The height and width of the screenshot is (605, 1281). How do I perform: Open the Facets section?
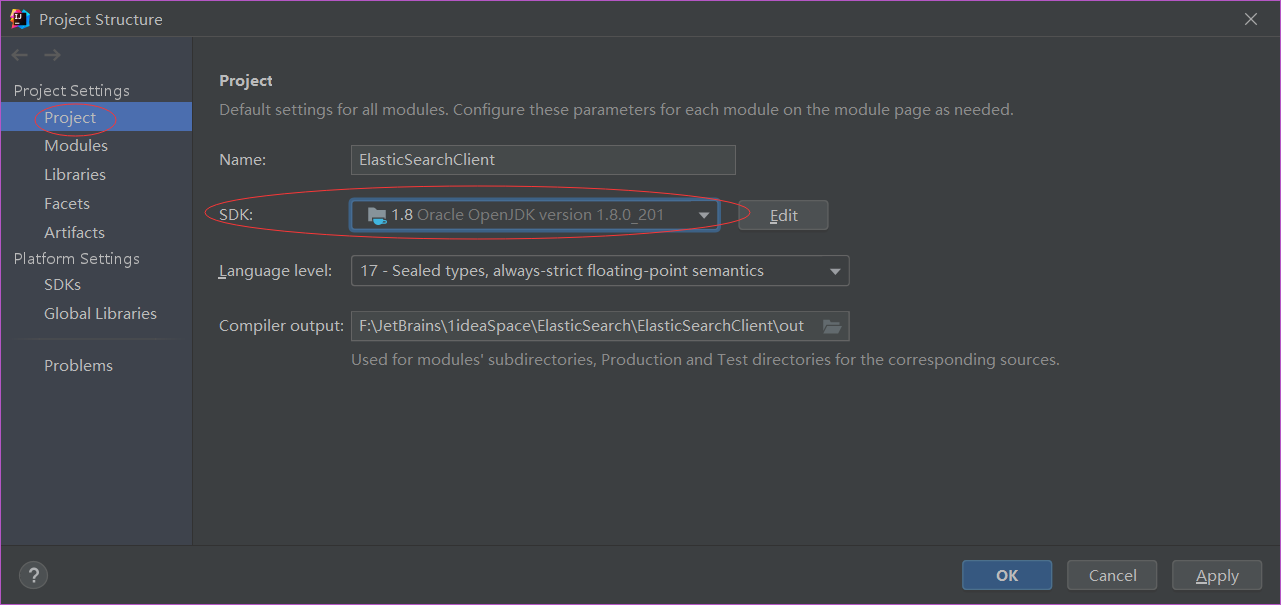click(67, 204)
